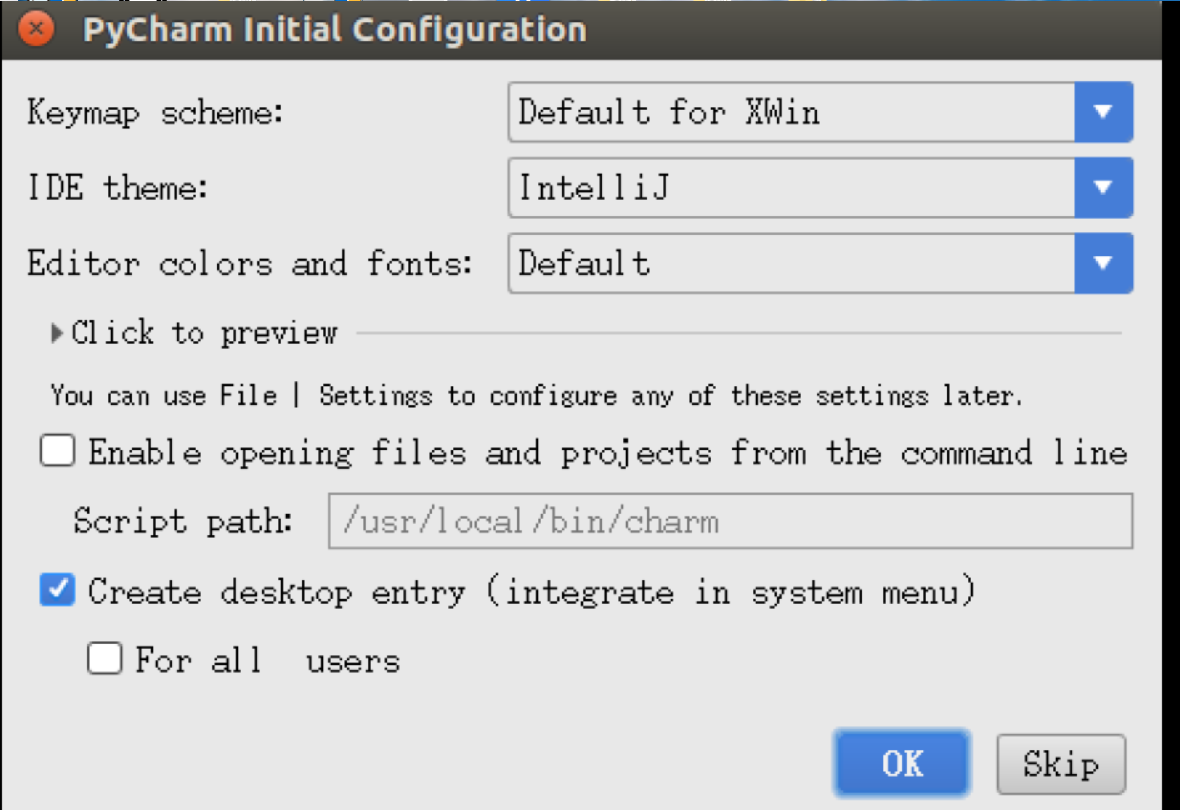Expand the Click to preview section
The image size is (1180, 810).
(195, 333)
